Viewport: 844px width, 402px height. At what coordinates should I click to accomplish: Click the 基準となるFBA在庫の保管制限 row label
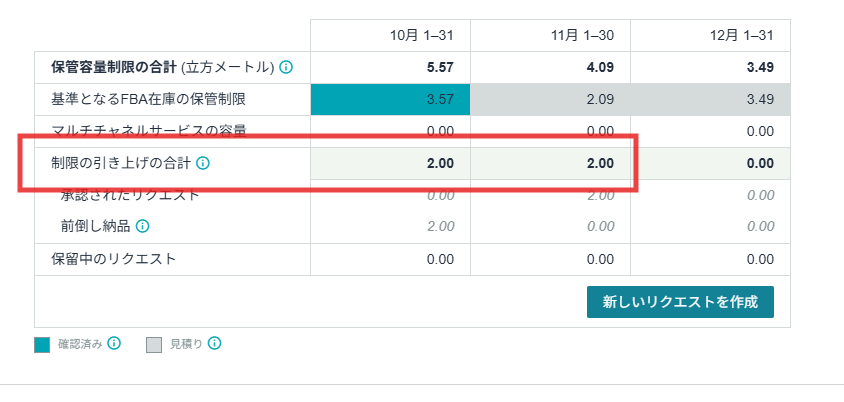pyautogui.click(x=148, y=100)
